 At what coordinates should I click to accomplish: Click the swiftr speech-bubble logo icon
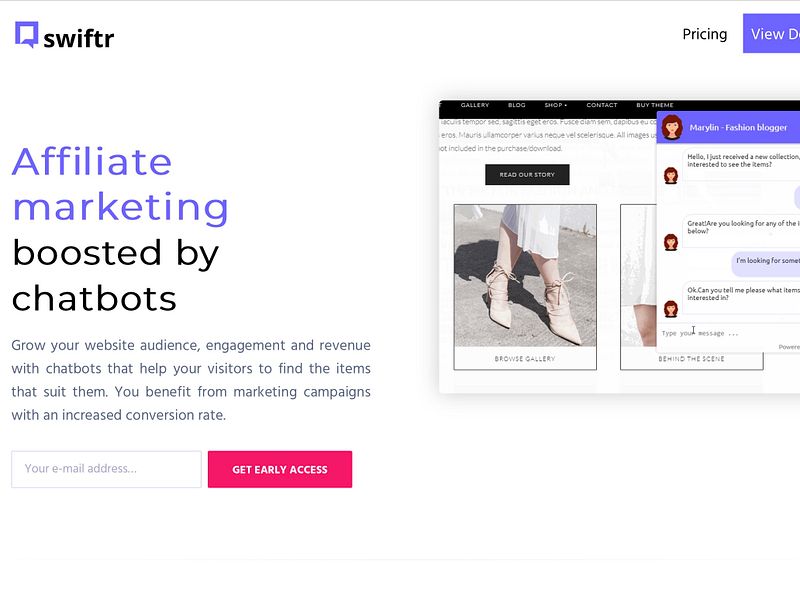click(27, 34)
